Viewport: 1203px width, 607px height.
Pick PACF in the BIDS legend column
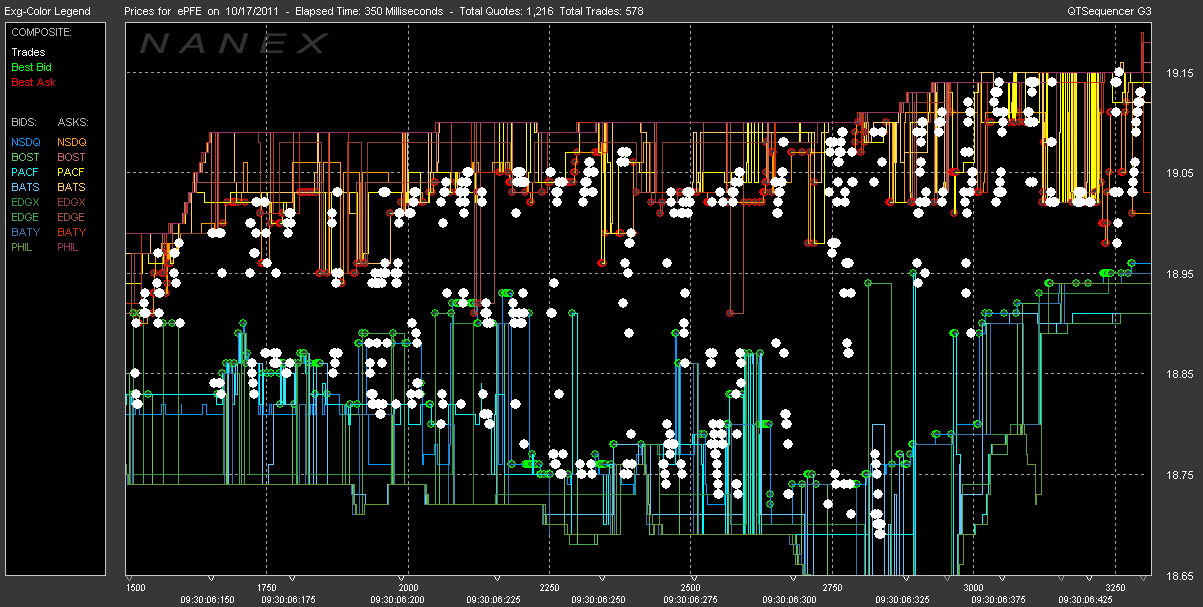[25, 172]
